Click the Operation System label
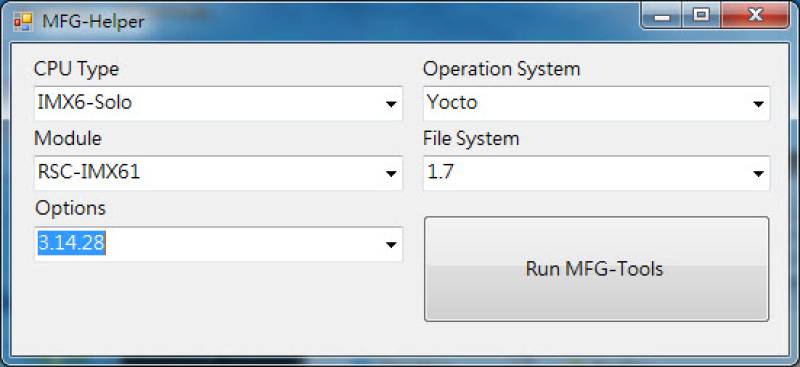This screenshot has height=367, width=800. (502, 69)
